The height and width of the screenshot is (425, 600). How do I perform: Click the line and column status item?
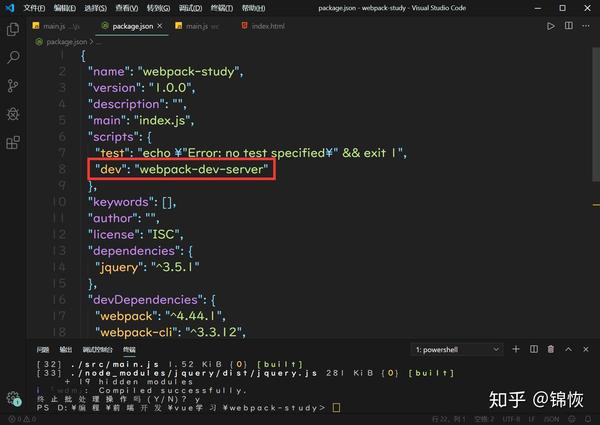pos(448,419)
